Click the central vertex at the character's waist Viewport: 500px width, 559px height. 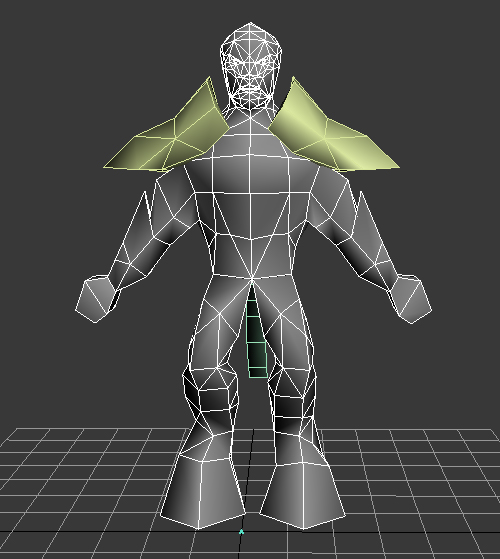click(x=252, y=277)
